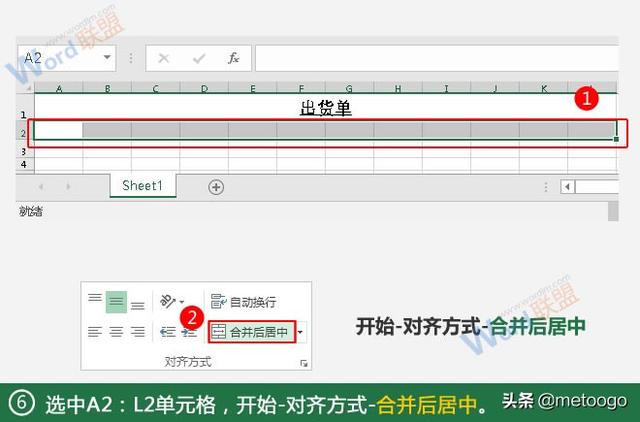Decrease indent in alignment group

pyautogui.click(x=168, y=332)
